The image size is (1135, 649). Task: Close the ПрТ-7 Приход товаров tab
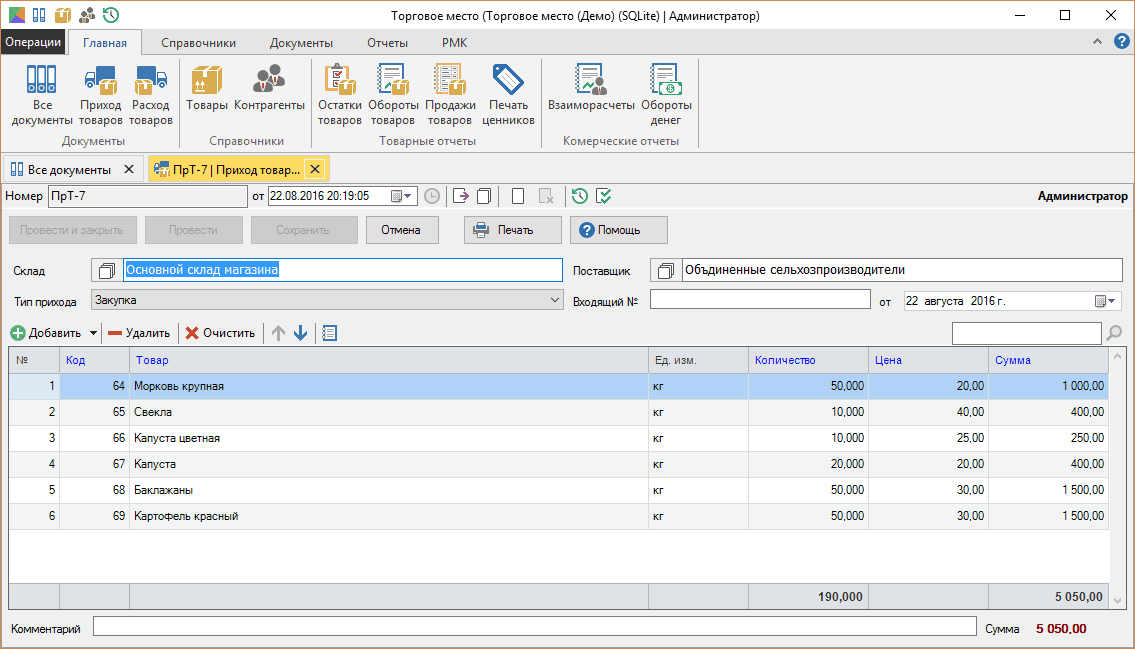coord(314,169)
